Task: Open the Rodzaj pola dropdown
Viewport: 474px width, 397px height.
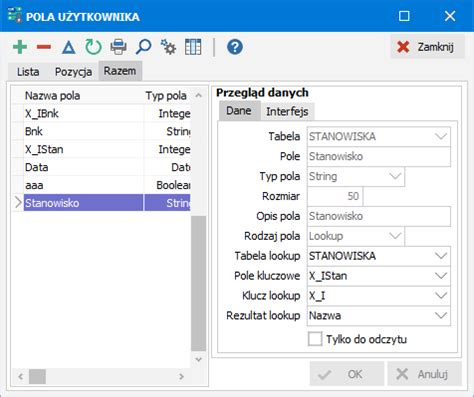Action: click(395, 236)
